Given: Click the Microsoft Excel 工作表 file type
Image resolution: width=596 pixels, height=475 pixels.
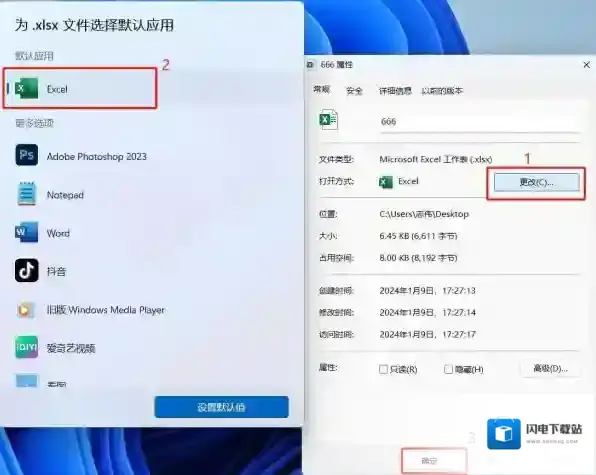Looking at the screenshot, I should click(436, 159).
